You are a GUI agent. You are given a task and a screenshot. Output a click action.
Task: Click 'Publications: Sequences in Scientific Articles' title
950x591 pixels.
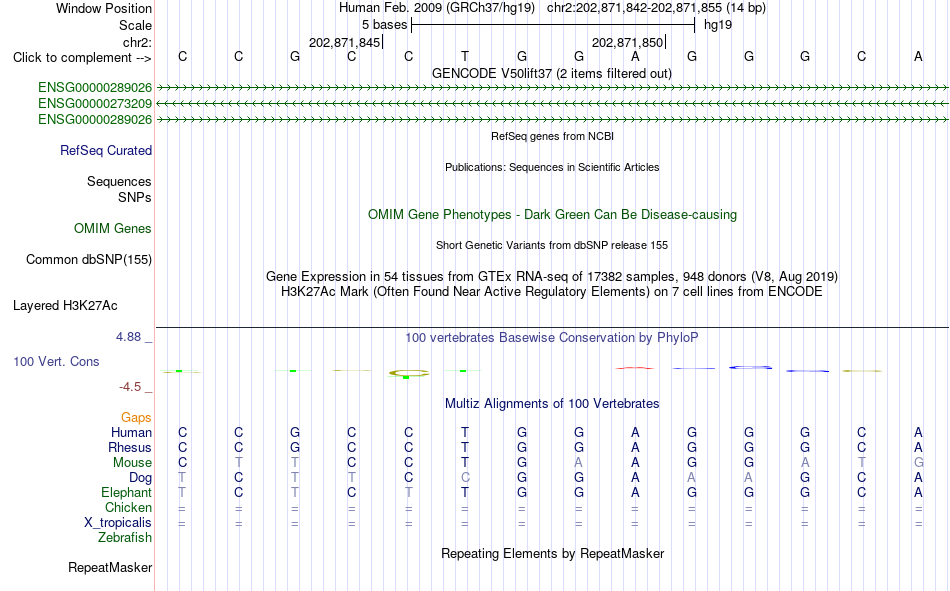(552, 167)
